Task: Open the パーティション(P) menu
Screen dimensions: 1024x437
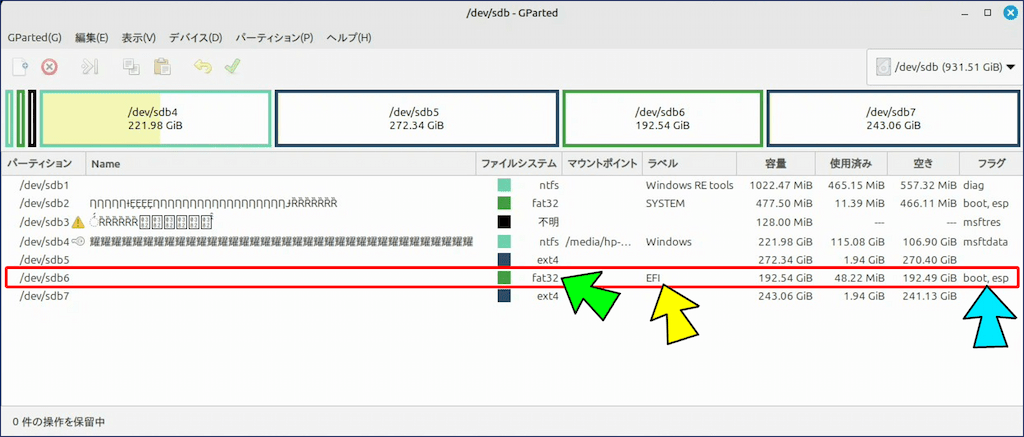Action: click(274, 38)
